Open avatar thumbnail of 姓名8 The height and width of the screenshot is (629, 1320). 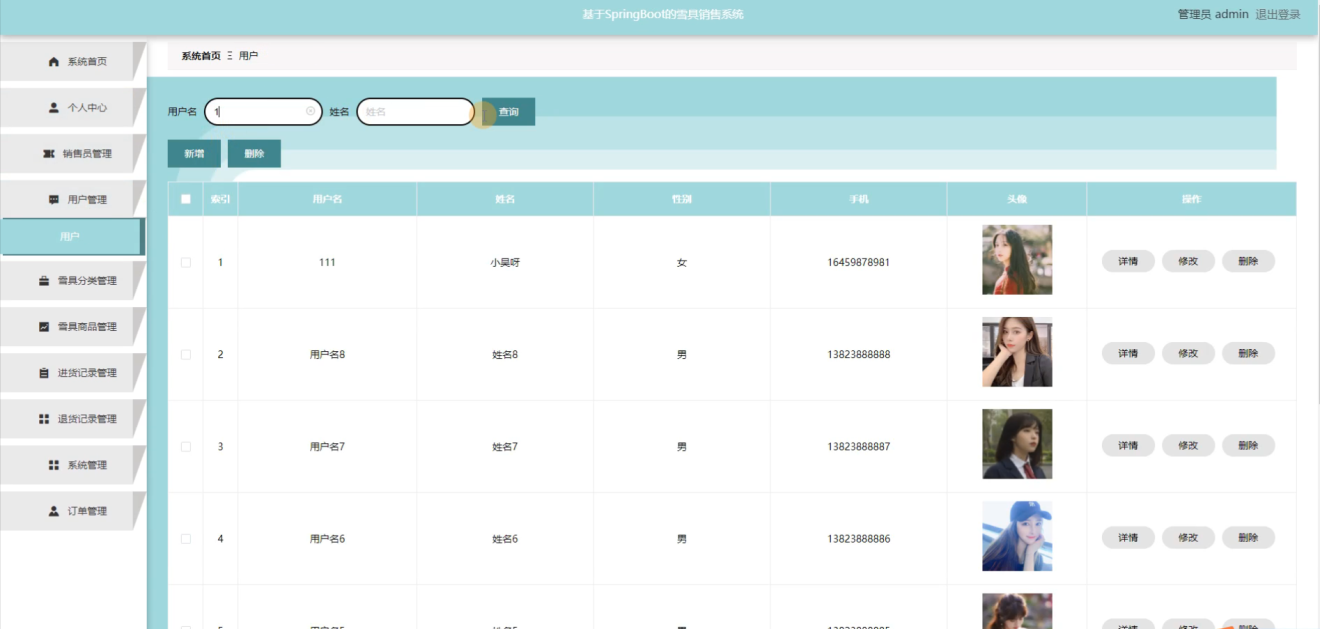coord(1017,352)
